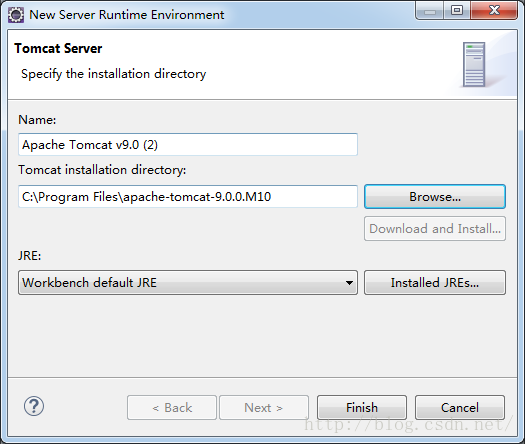This screenshot has height=444, width=525.
Task: Cancel the New Server Runtime dialog
Action: (x=460, y=408)
